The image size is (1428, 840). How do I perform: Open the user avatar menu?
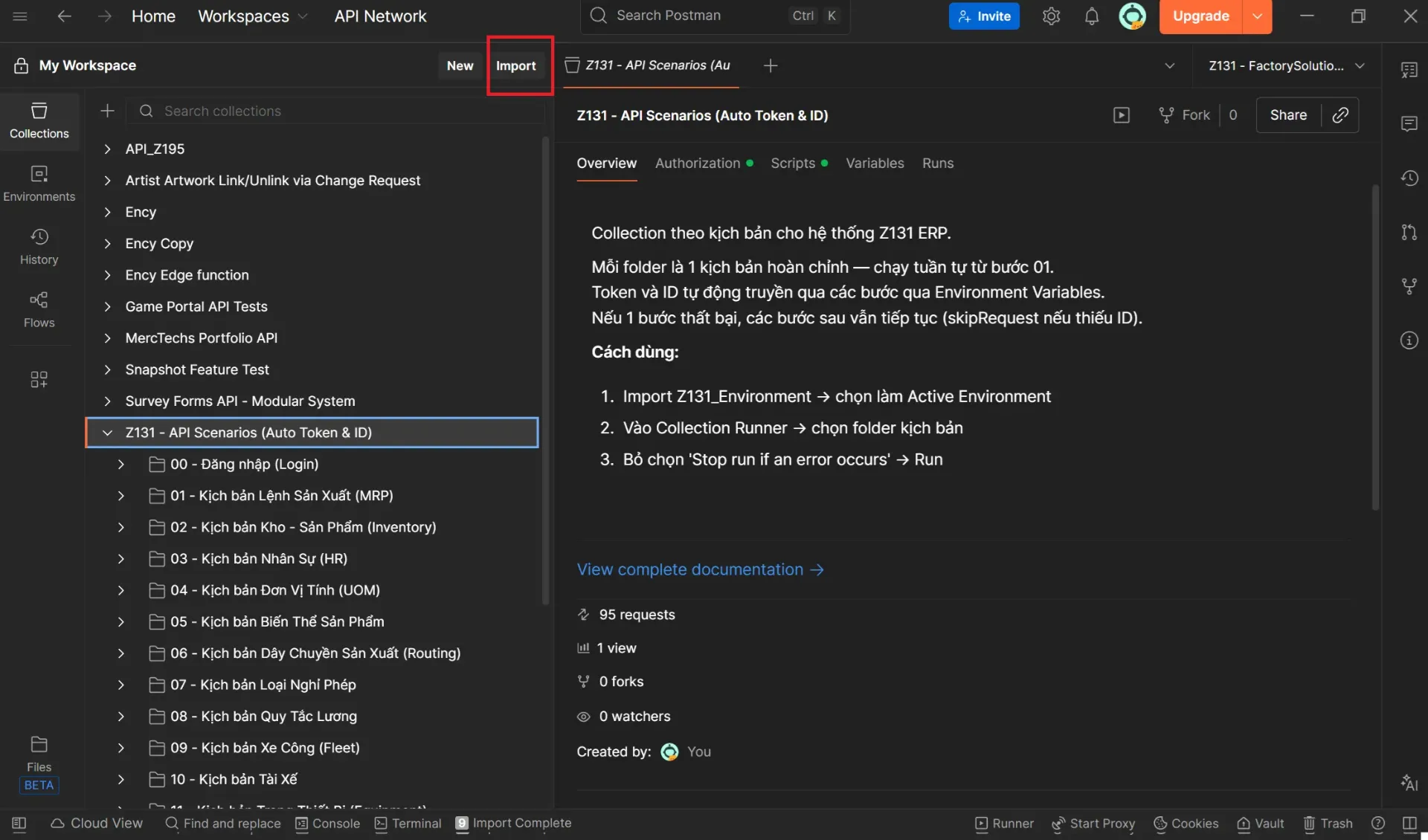click(x=1132, y=16)
